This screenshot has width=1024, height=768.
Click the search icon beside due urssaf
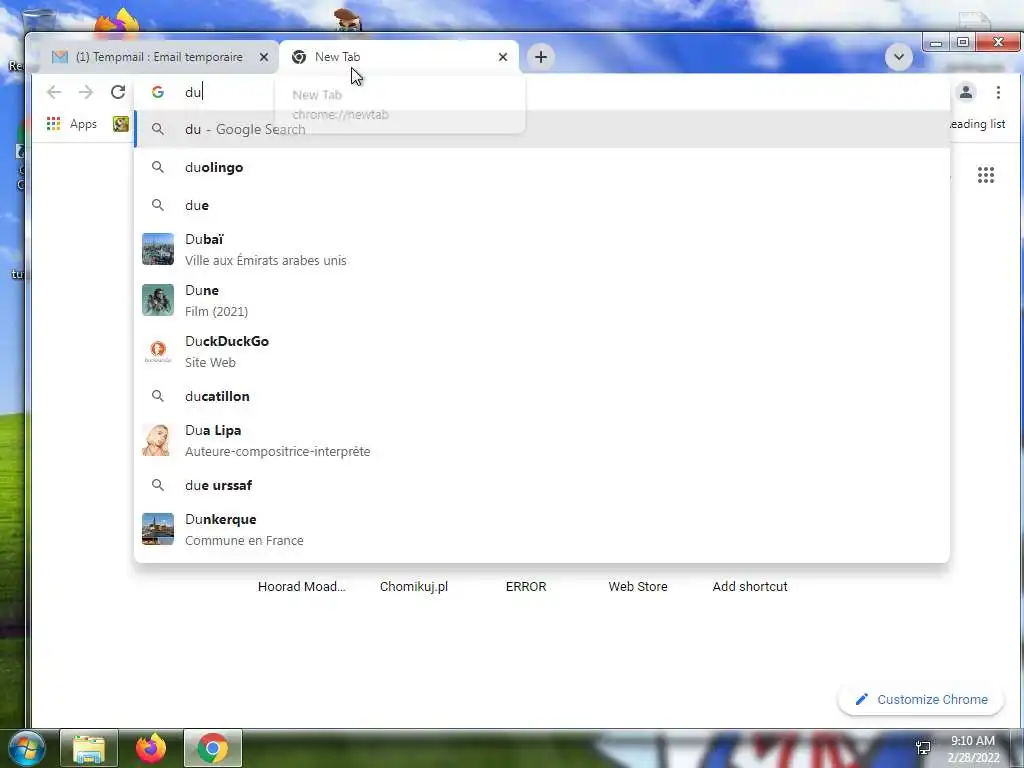157,485
